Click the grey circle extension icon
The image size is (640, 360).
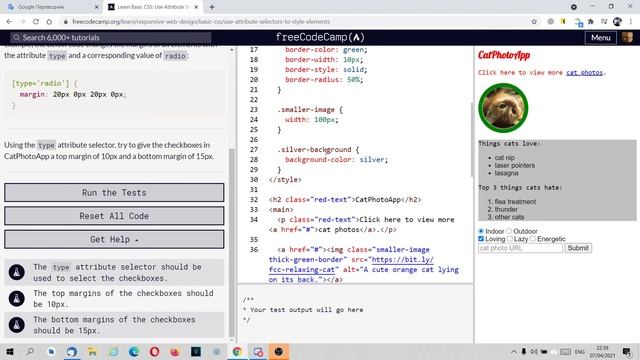pyautogui.click(x=551, y=22)
